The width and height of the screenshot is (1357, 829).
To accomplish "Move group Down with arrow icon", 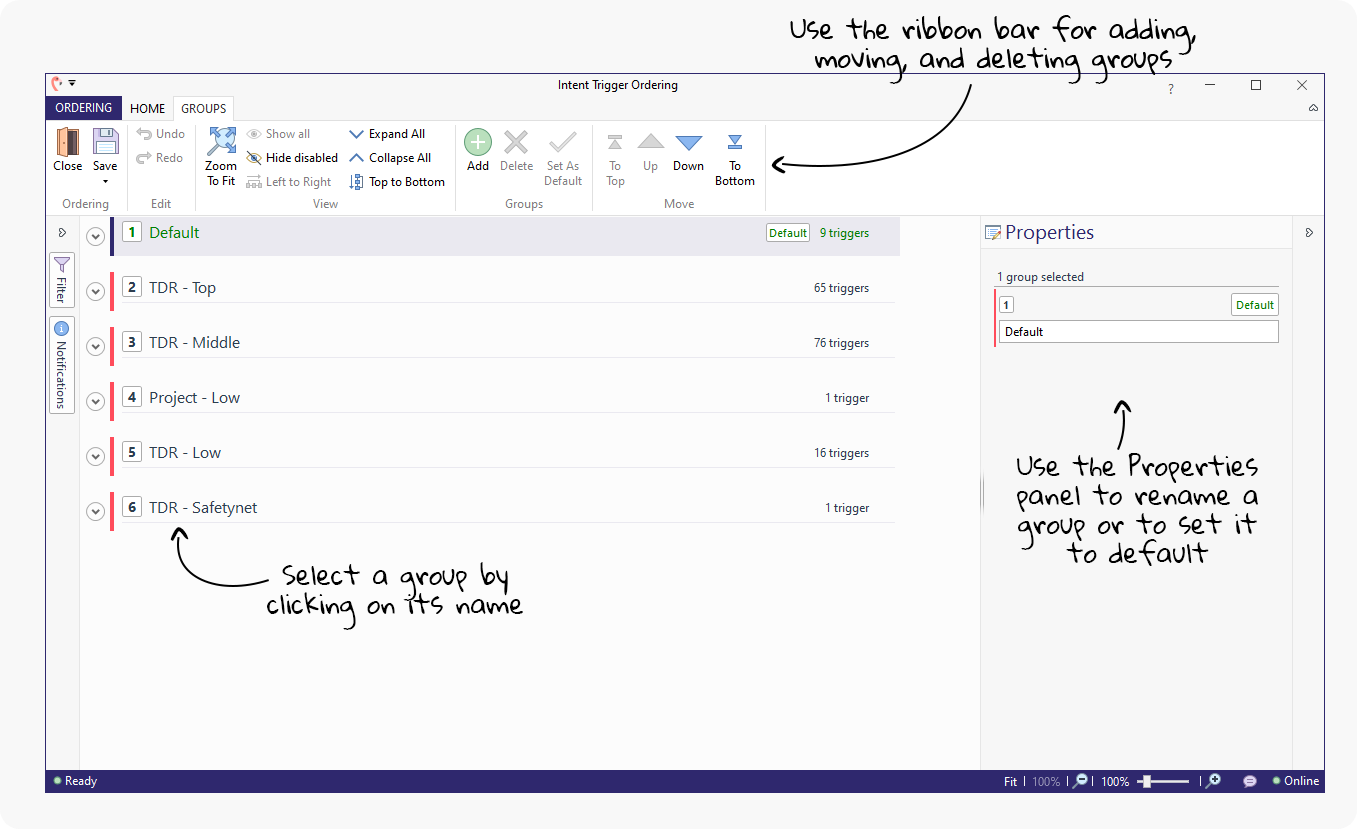I will tap(688, 143).
